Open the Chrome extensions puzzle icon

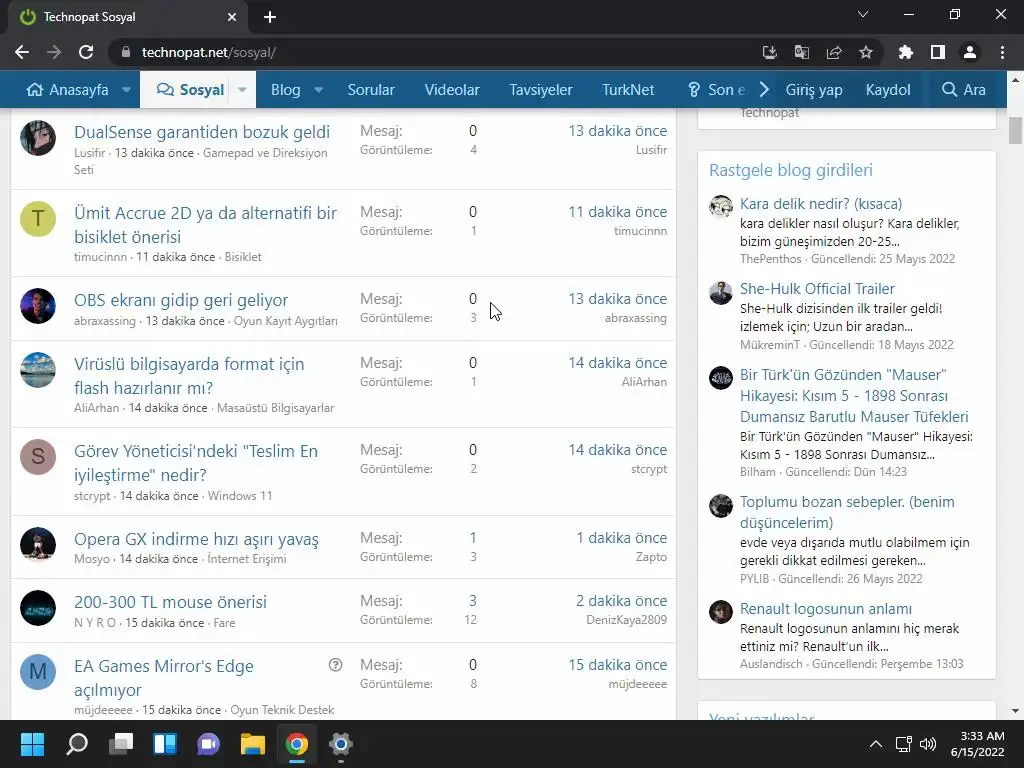tap(905, 52)
